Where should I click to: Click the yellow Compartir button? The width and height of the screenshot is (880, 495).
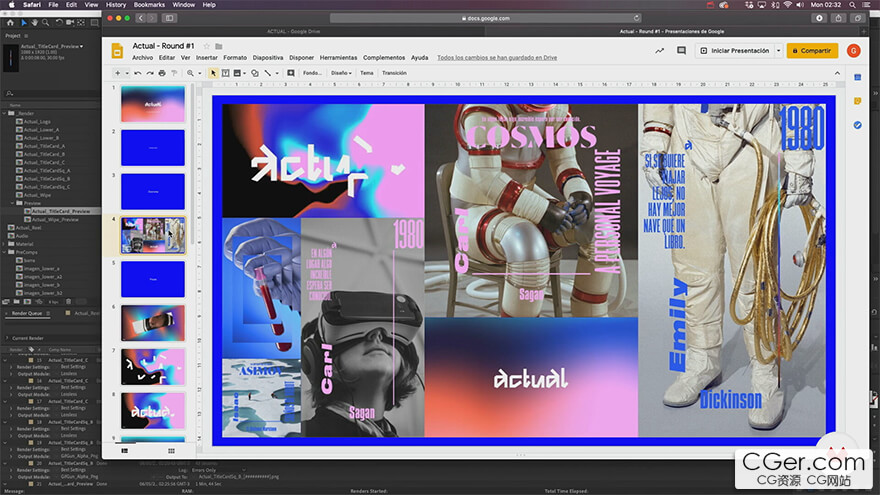coord(812,51)
